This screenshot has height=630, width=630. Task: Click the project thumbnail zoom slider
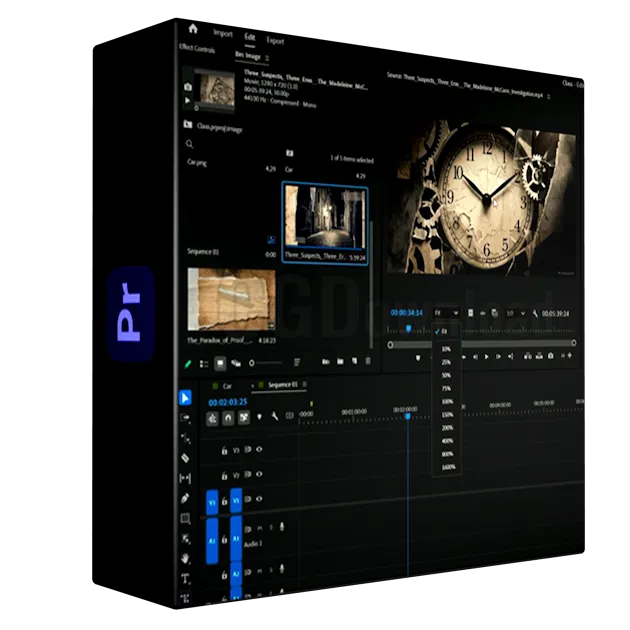[x=266, y=363]
